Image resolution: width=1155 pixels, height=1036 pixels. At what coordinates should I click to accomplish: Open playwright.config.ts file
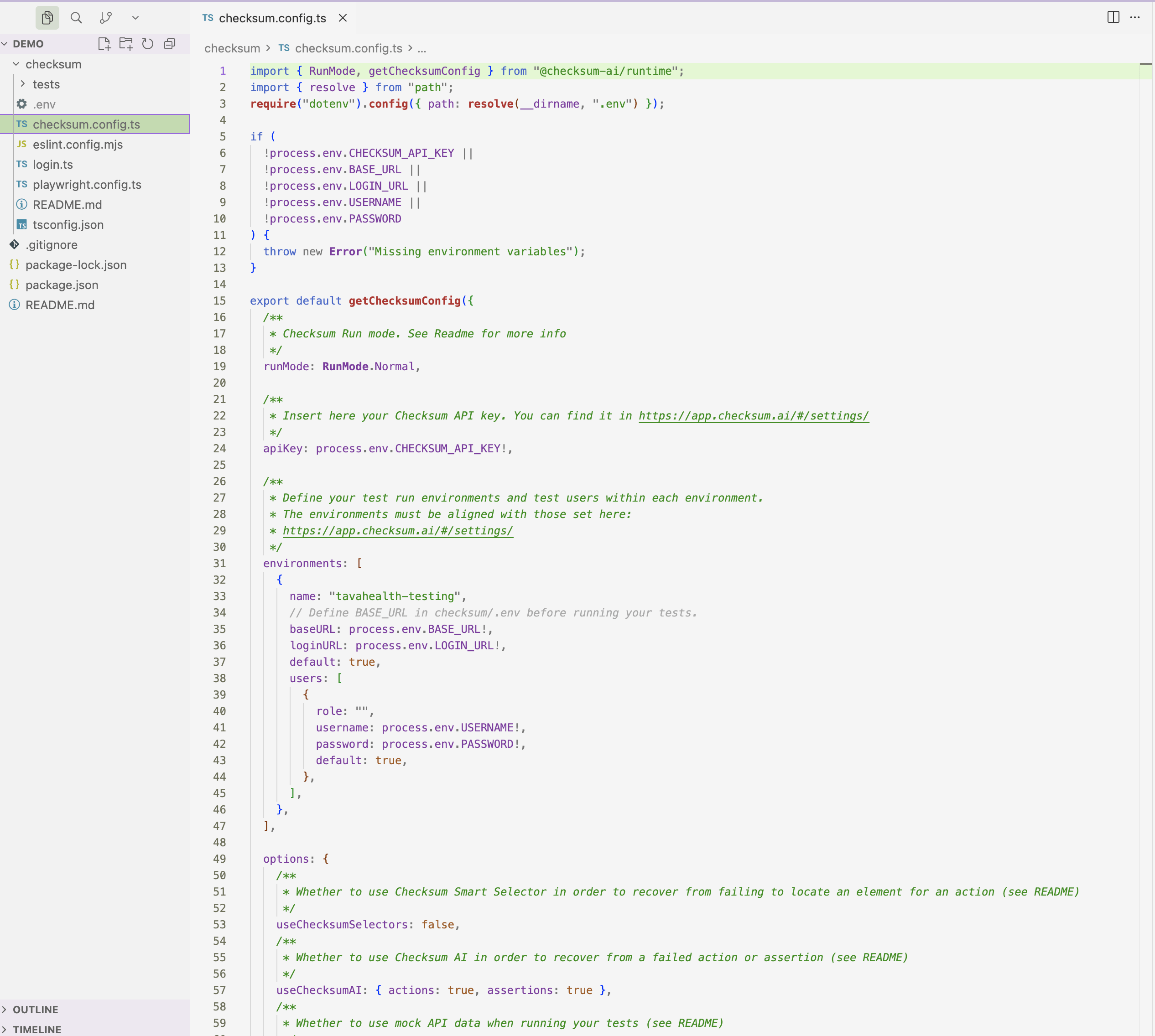point(94,184)
